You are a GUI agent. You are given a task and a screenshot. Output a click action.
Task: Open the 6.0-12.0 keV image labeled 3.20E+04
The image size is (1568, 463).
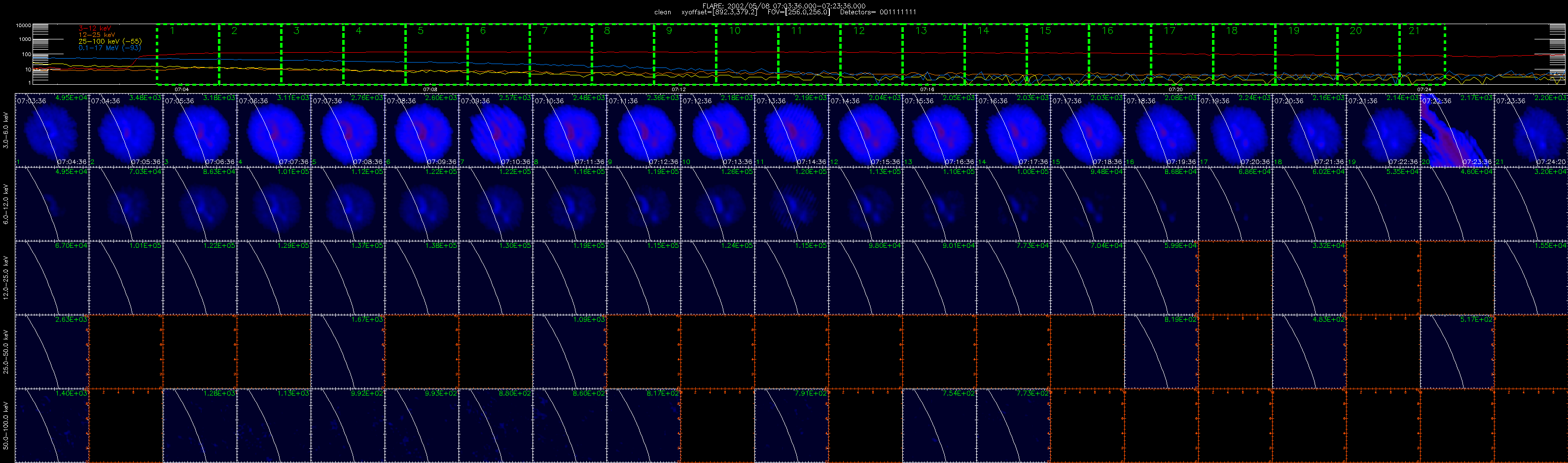[x=1531, y=204]
